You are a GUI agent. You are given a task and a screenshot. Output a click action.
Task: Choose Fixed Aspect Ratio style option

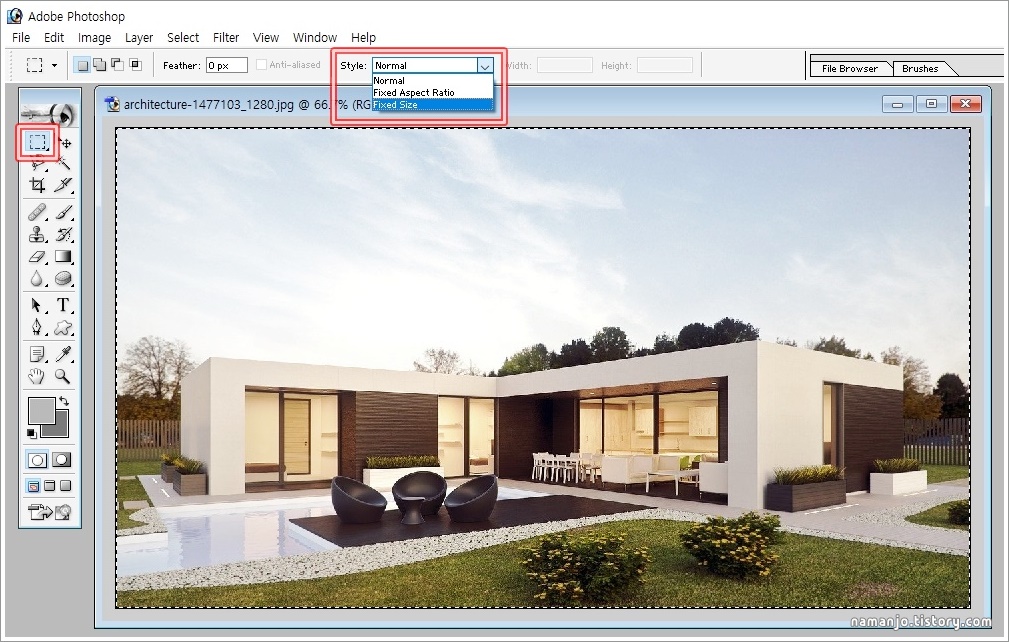(433, 93)
